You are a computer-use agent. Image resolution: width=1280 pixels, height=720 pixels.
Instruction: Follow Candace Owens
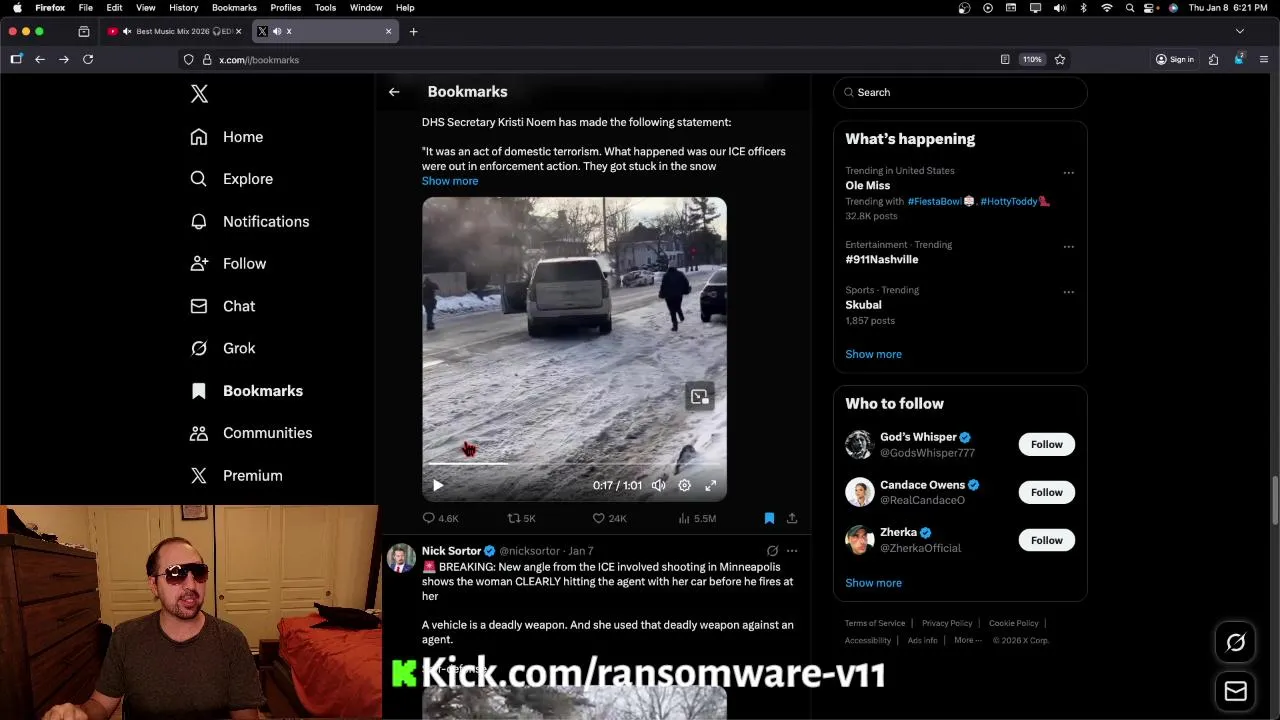point(1046,492)
